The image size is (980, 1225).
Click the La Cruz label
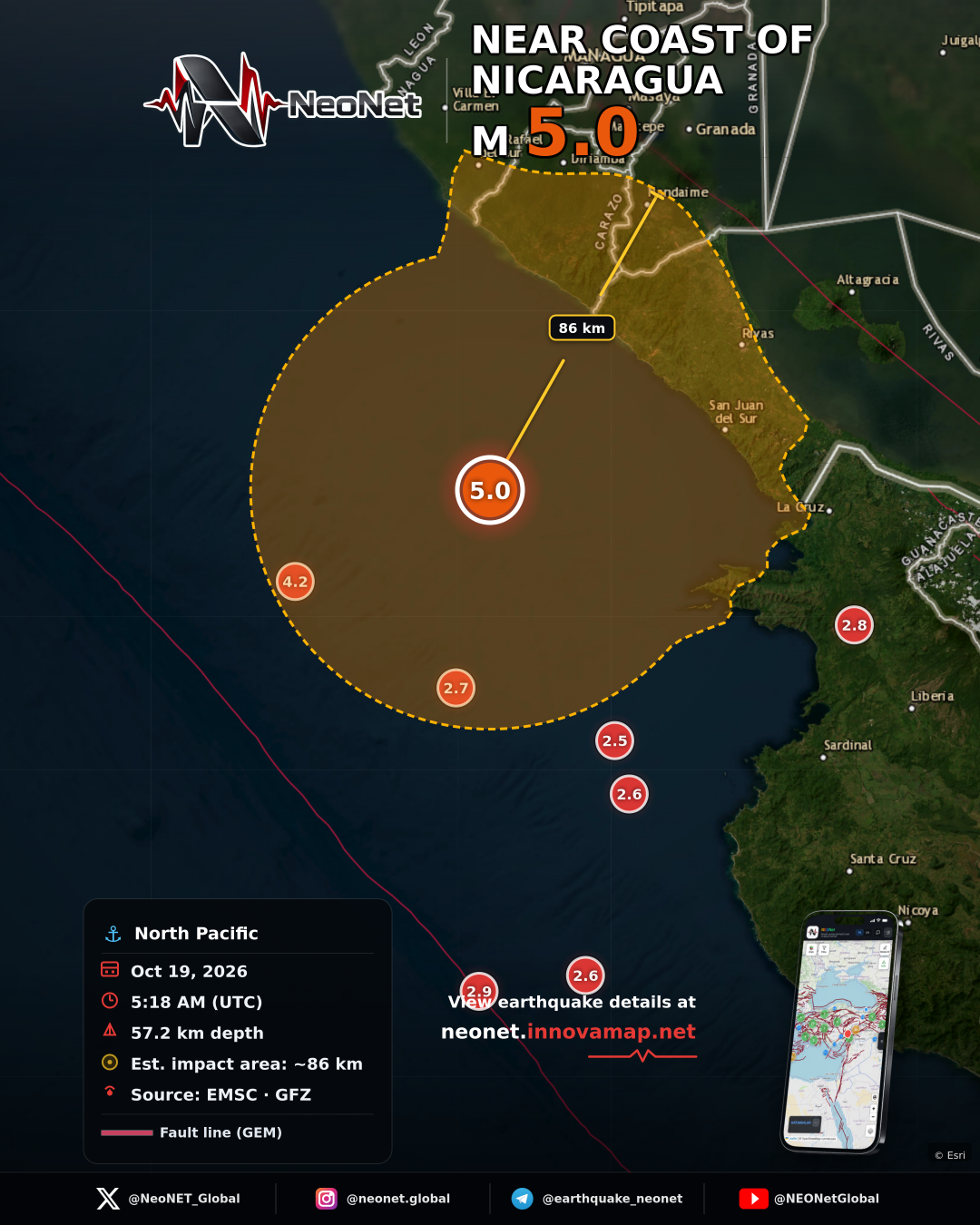point(800,506)
